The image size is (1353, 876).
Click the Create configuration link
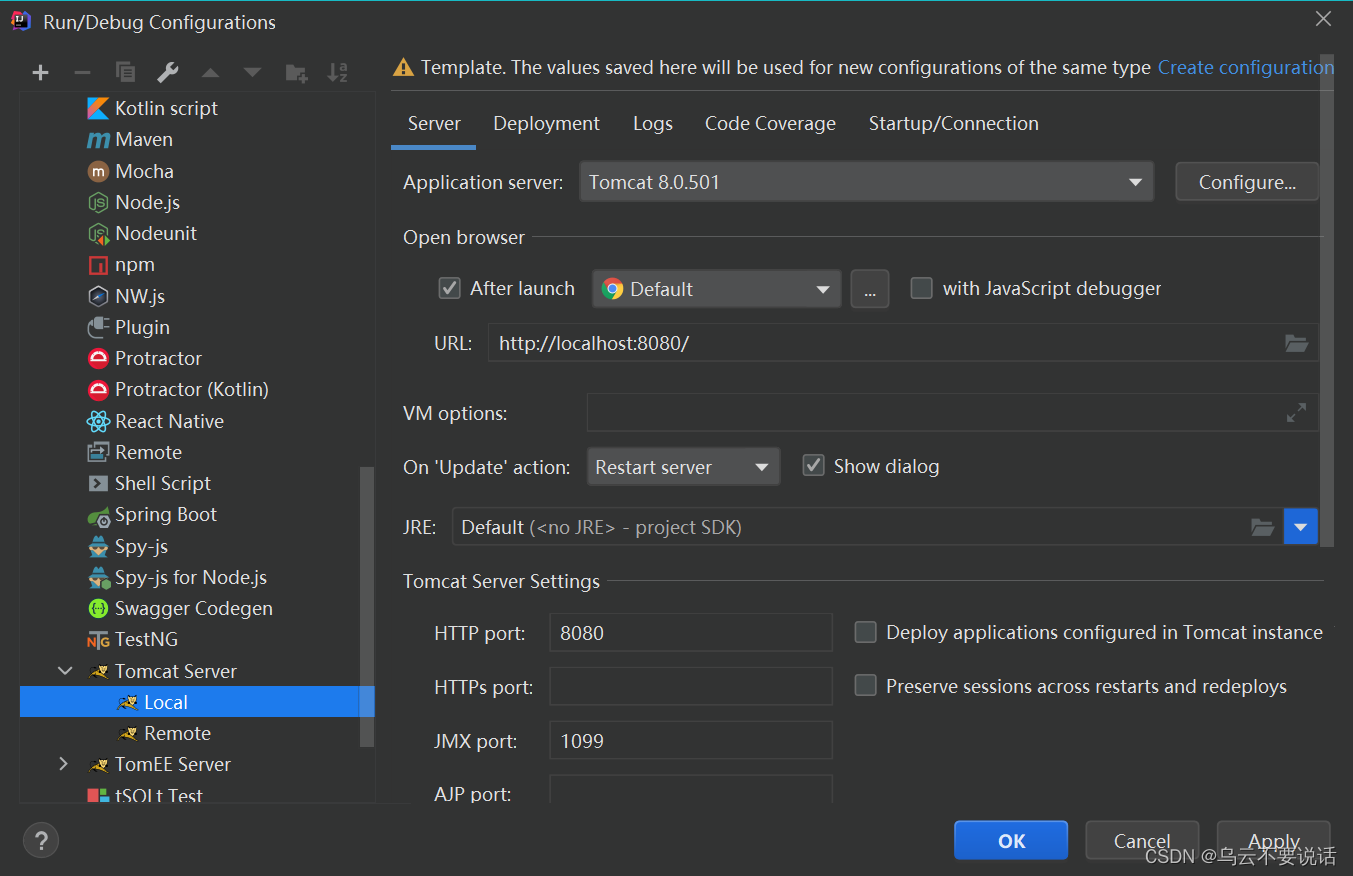click(1245, 67)
